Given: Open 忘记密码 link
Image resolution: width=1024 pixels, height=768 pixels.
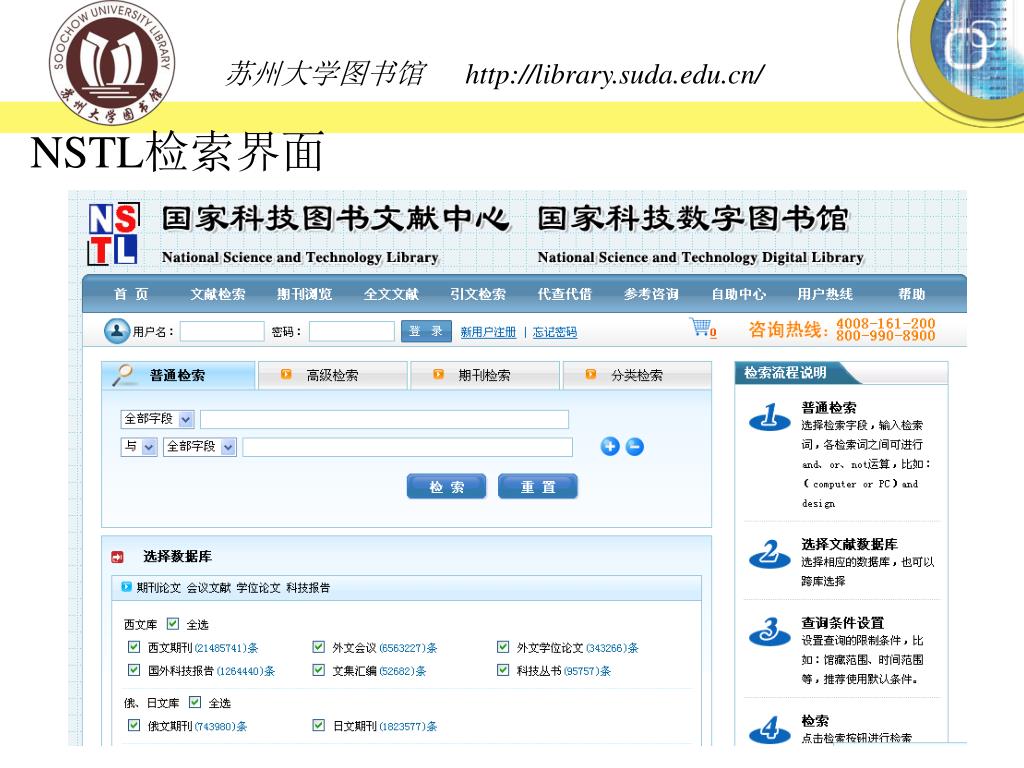Looking at the screenshot, I should pos(554,332).
